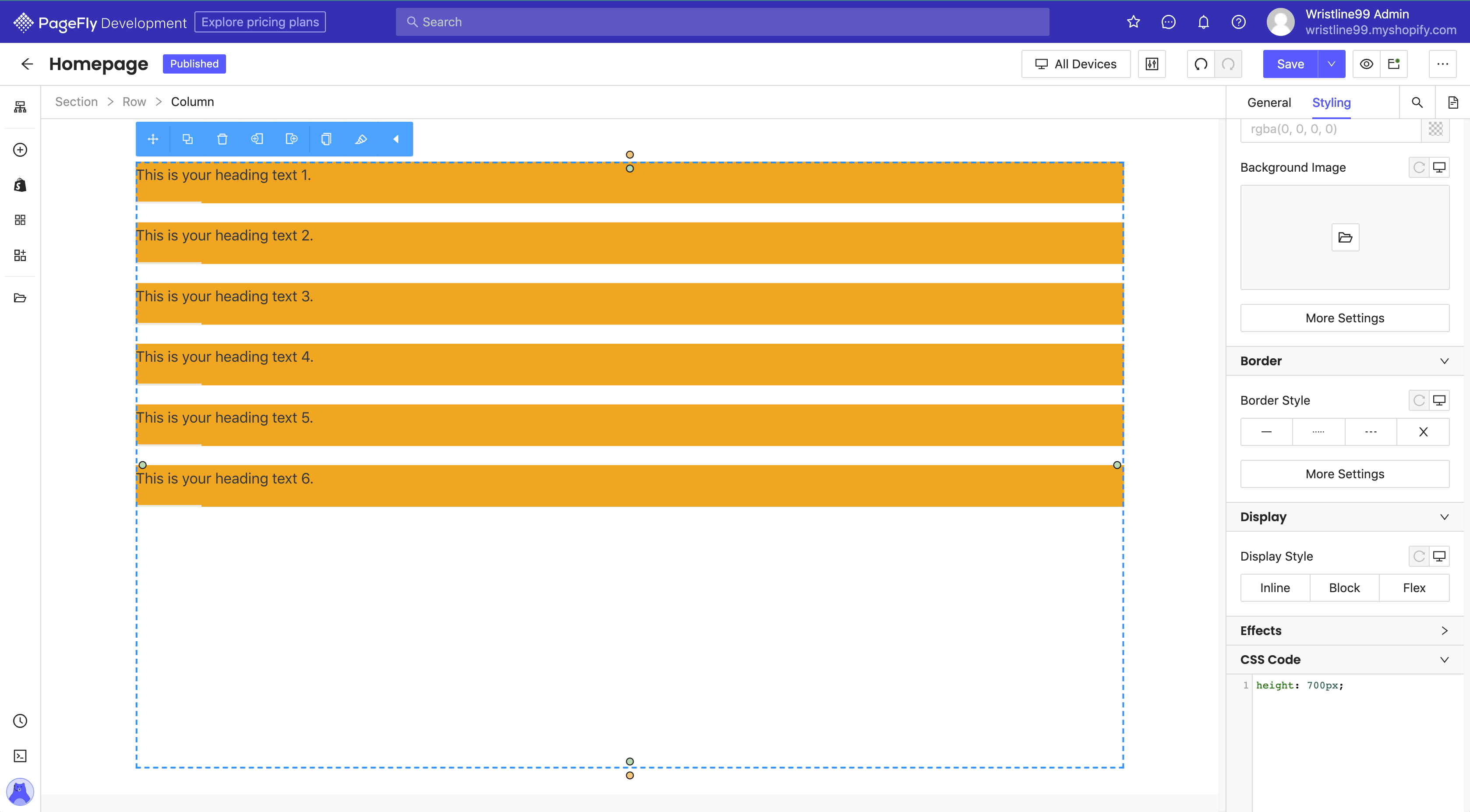Screen dimensions: 1470x812
Task: Collapse the Border section
Action: [1344, 360]
